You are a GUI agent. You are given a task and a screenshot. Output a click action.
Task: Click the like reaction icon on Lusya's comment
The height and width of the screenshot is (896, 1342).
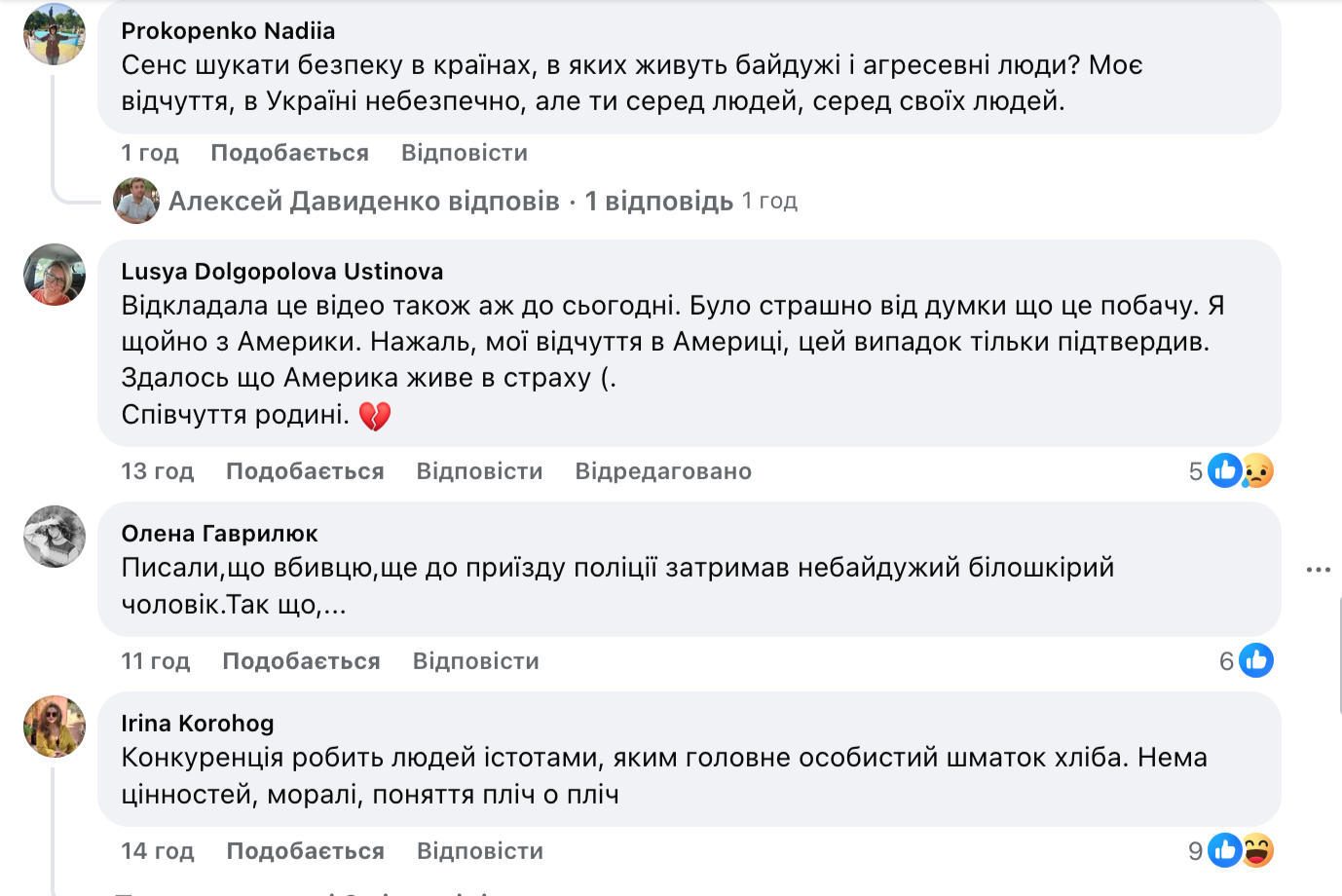pos(1224,471)
